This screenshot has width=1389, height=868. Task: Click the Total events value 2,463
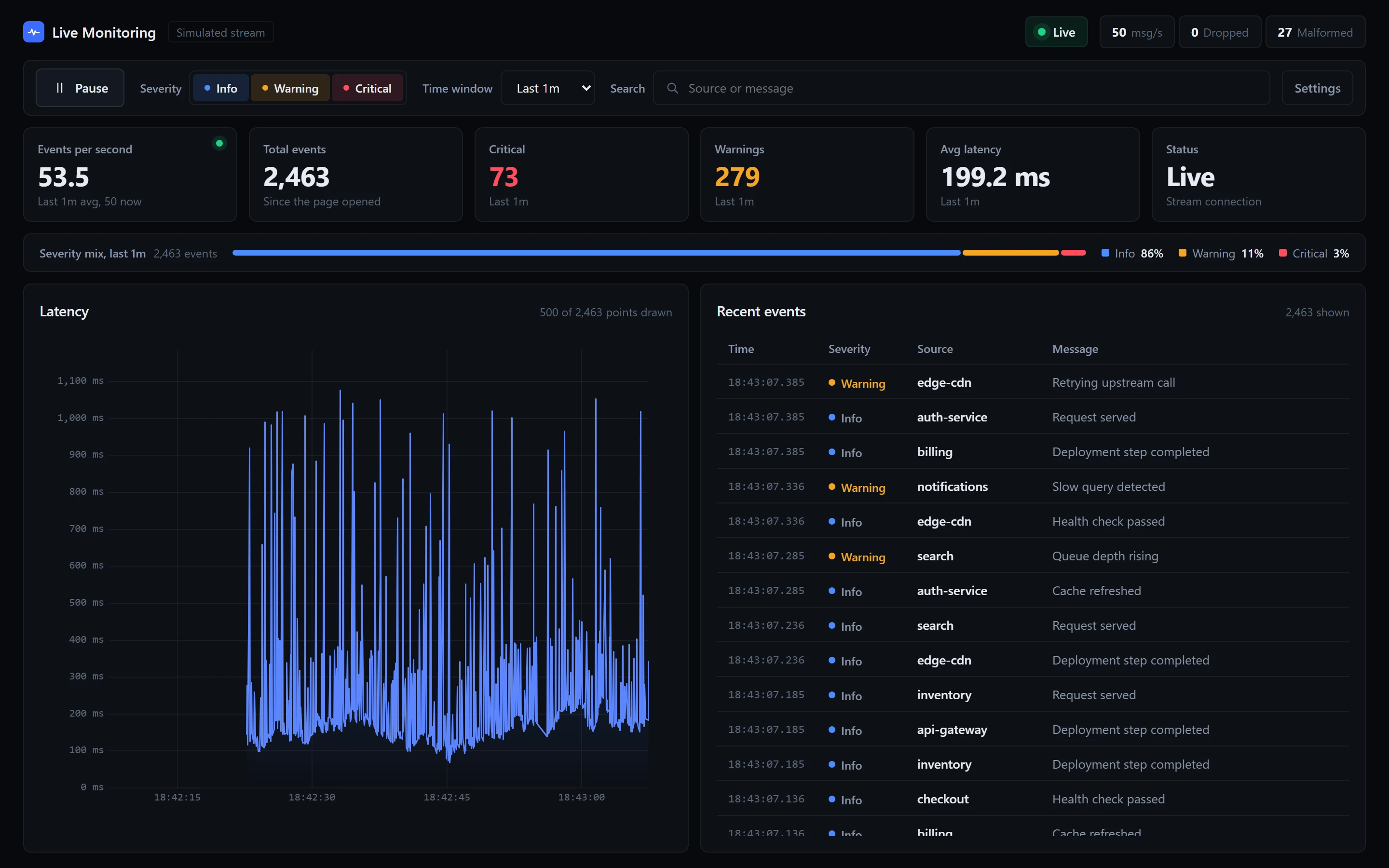click(x=296, y=177)
